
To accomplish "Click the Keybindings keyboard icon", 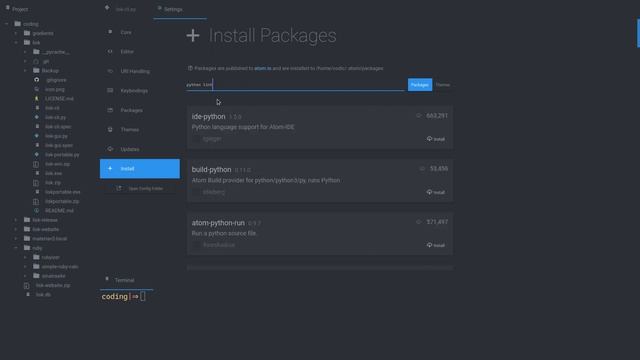I will (110, 90).
